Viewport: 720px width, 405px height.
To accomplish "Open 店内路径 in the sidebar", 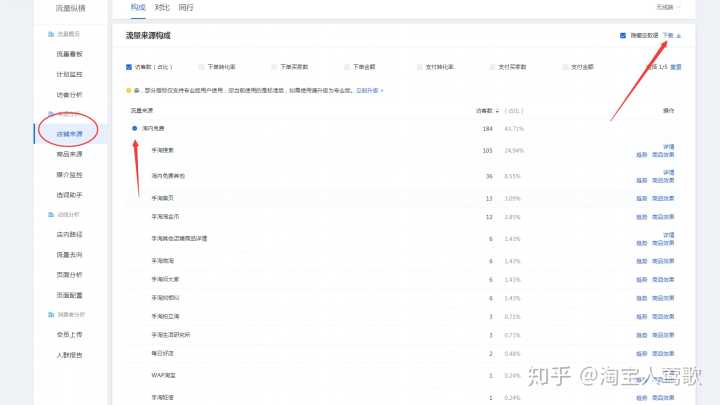I will pos(69,235).
